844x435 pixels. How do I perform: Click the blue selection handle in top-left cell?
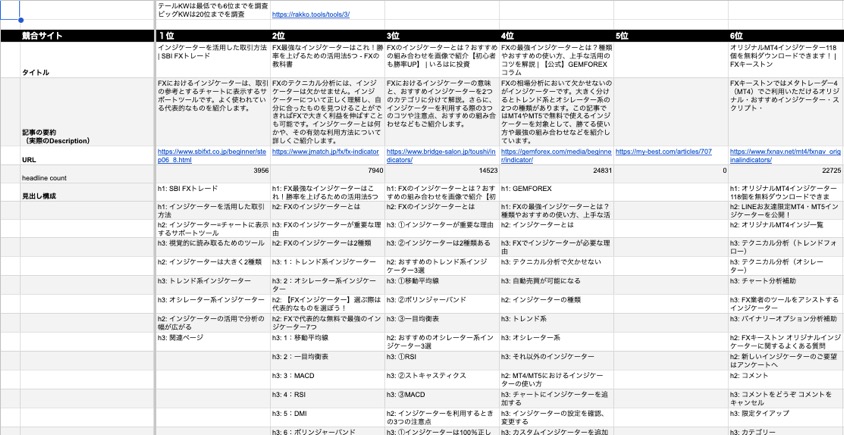[x=20, y=19]
